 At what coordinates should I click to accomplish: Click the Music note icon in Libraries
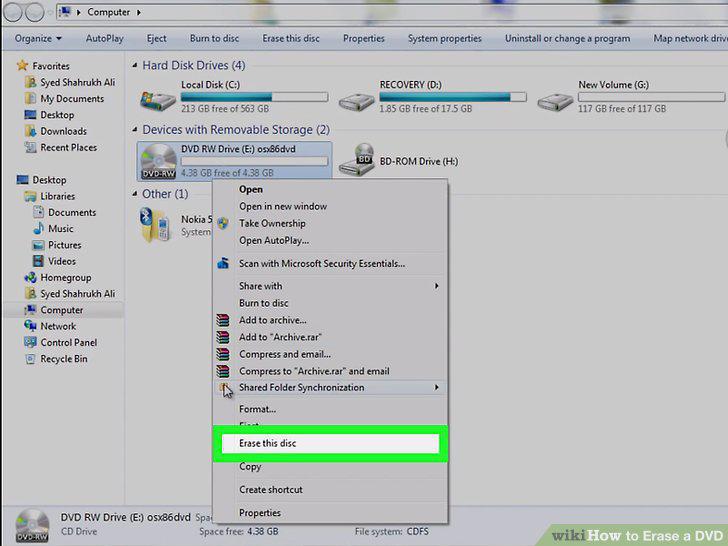tap(38, 228)
